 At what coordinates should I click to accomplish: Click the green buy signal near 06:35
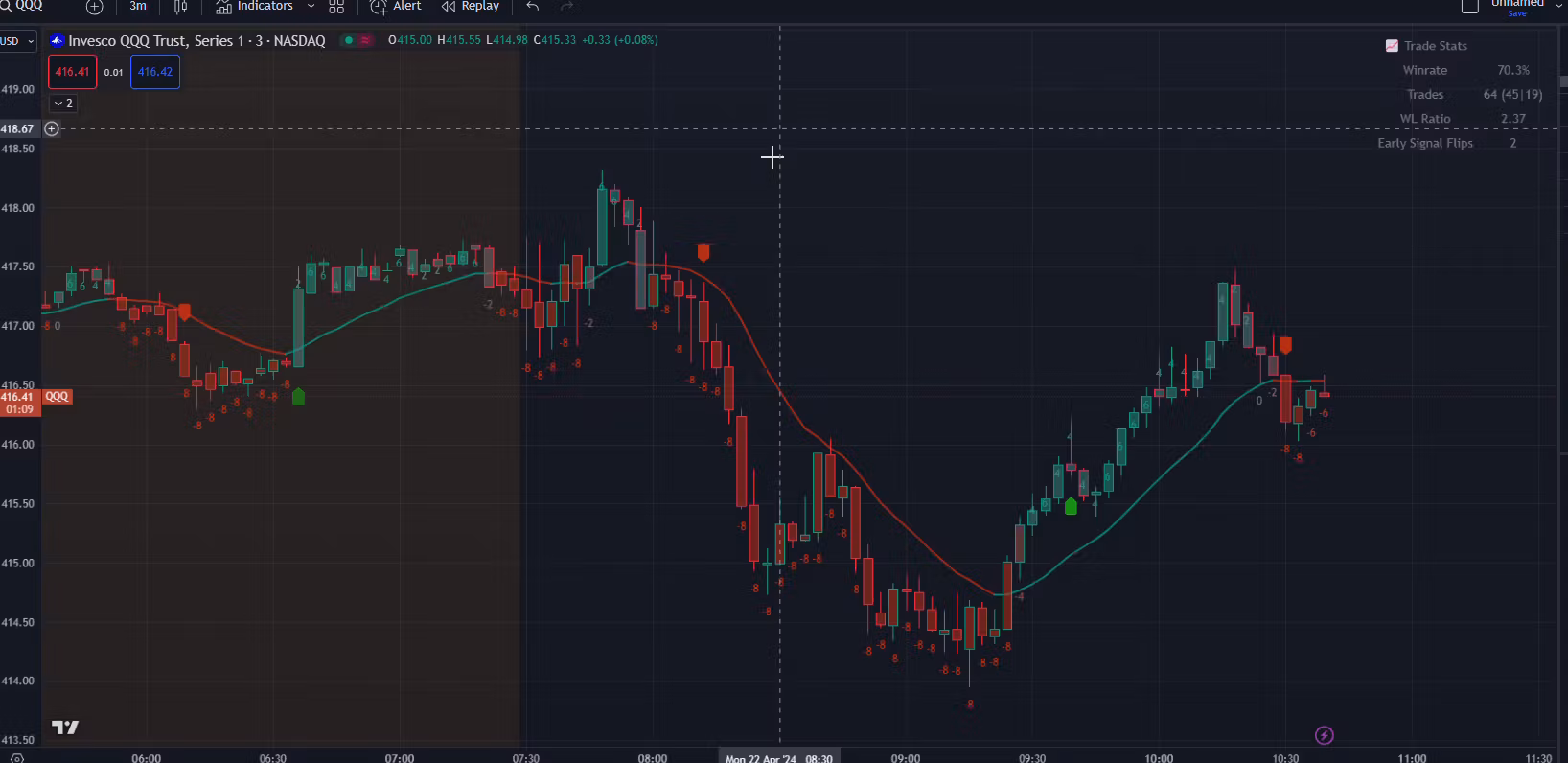298,396
